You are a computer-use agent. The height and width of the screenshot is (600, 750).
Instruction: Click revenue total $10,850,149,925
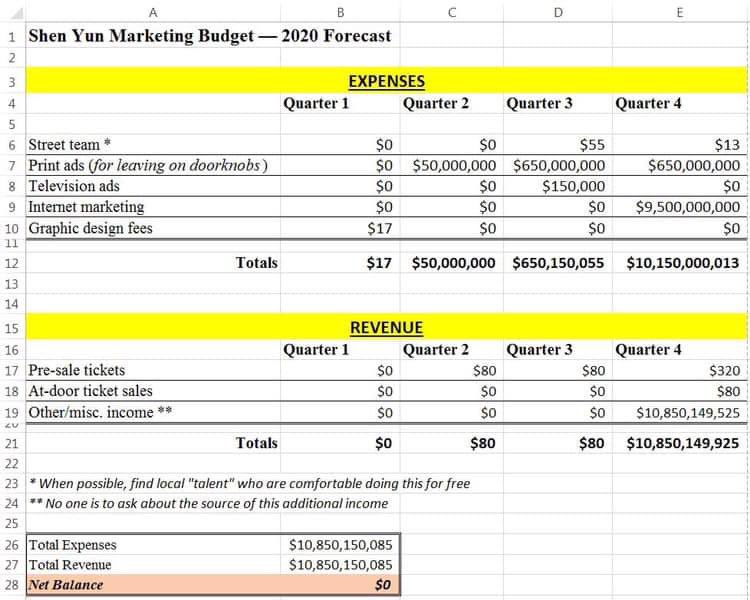(683, 443)
